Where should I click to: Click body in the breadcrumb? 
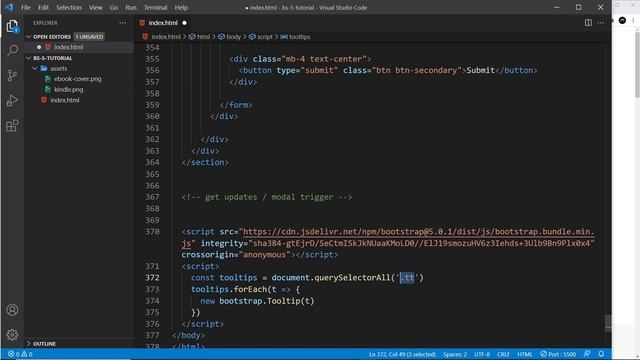(x=233, y=37)
